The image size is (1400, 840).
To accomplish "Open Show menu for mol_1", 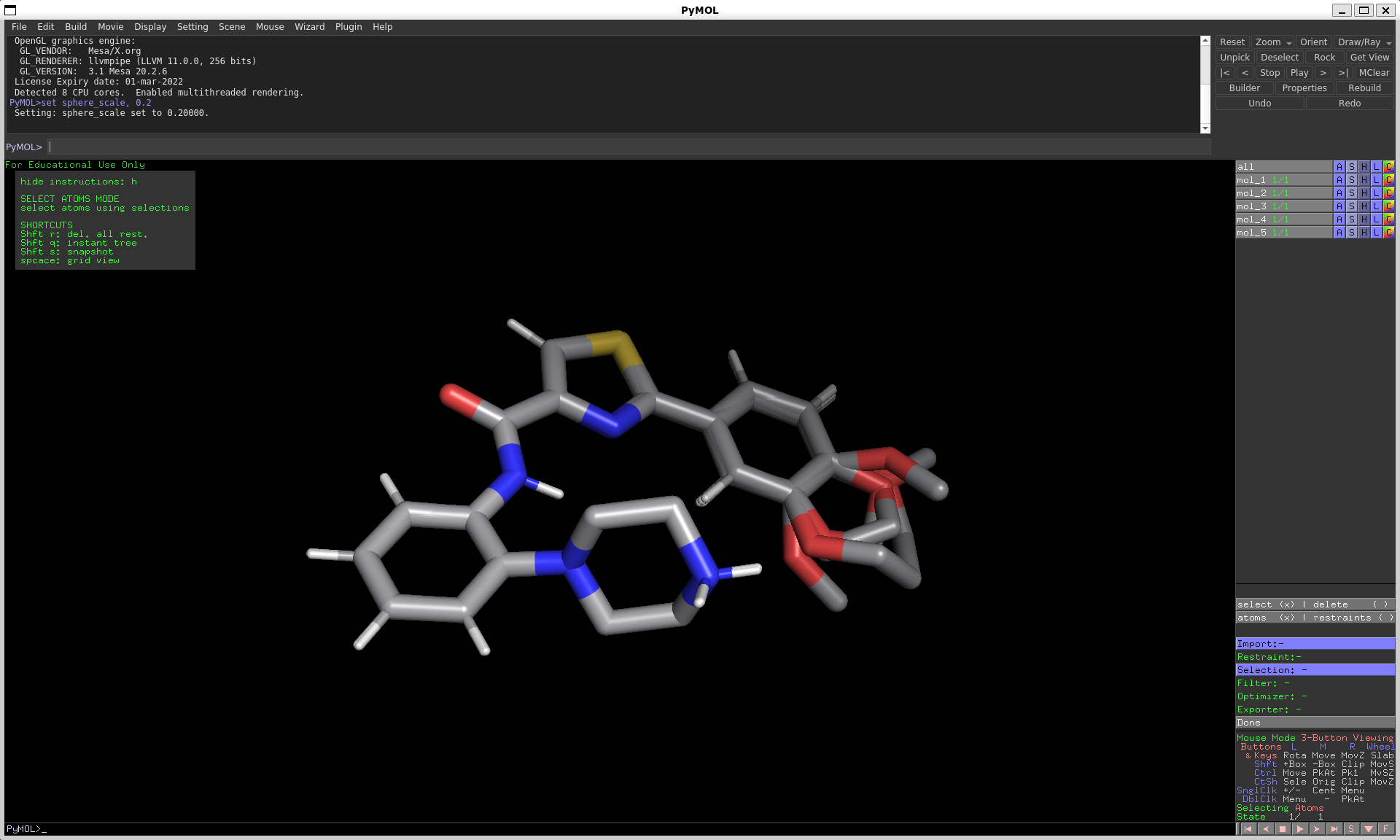I will (x=1352, y=180).
